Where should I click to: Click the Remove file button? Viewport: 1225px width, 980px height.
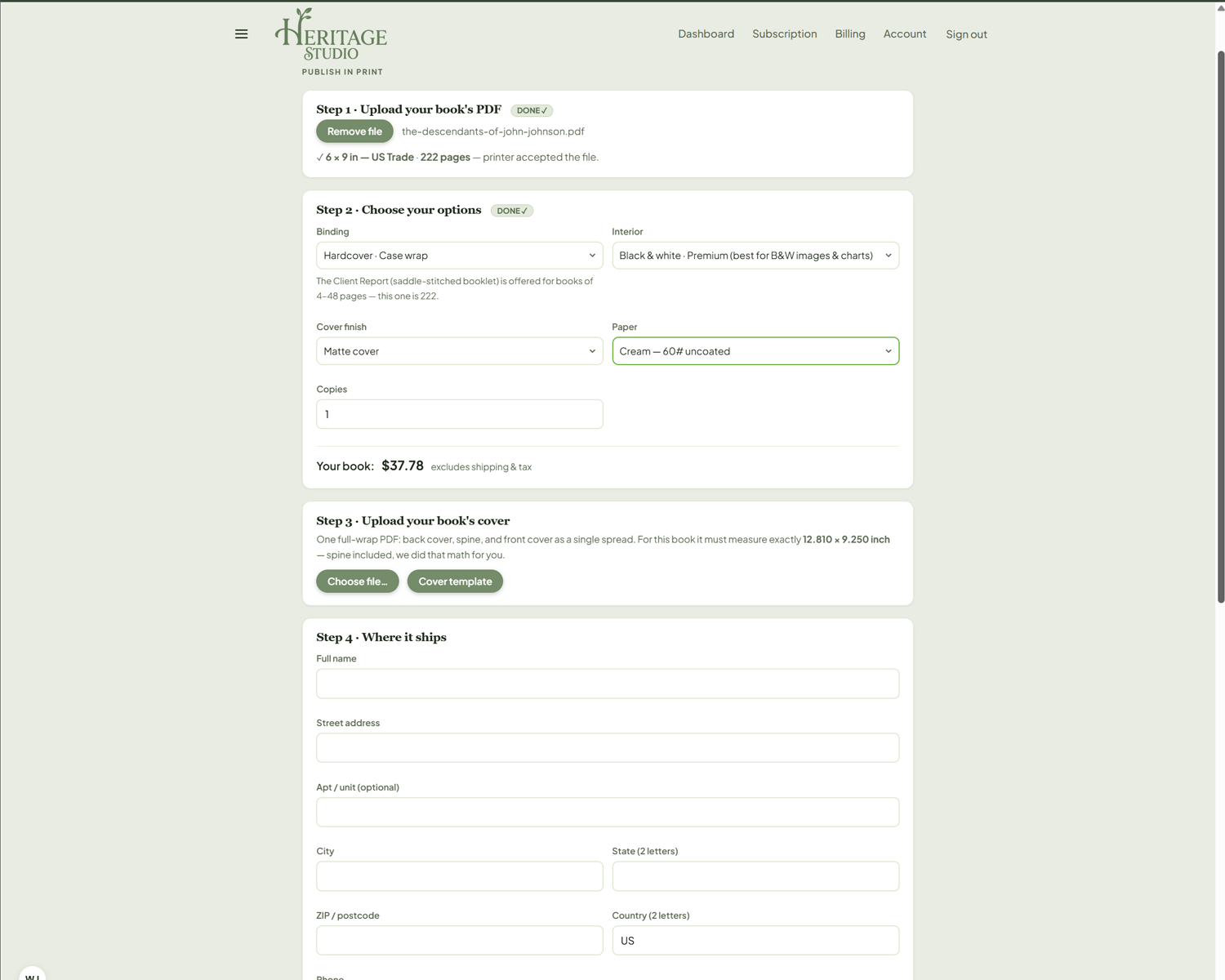(354, 131)
